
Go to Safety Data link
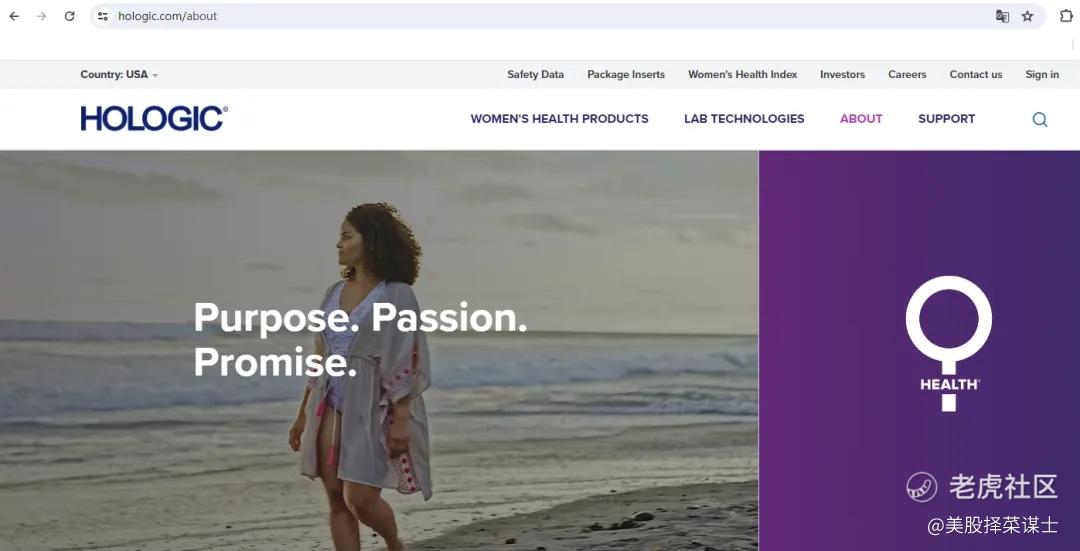point(535,74)
